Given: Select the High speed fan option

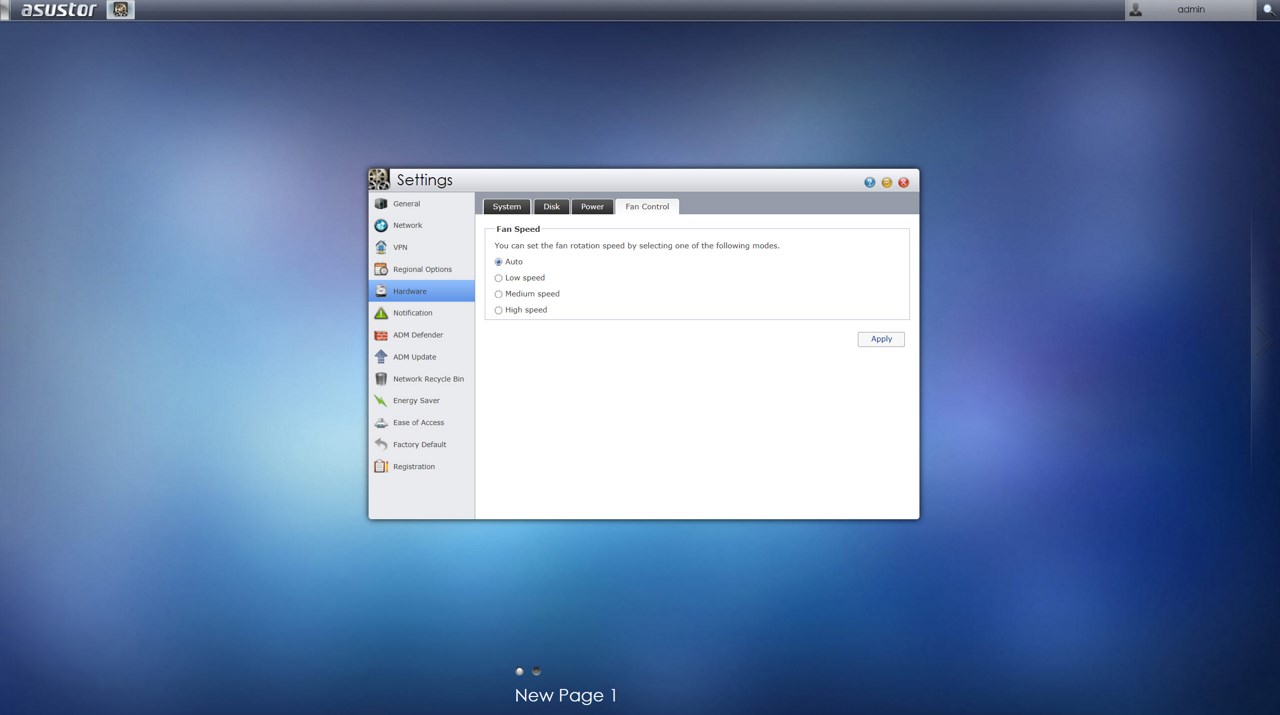Looking at the screenshot, I should click(x=499, y=310).
